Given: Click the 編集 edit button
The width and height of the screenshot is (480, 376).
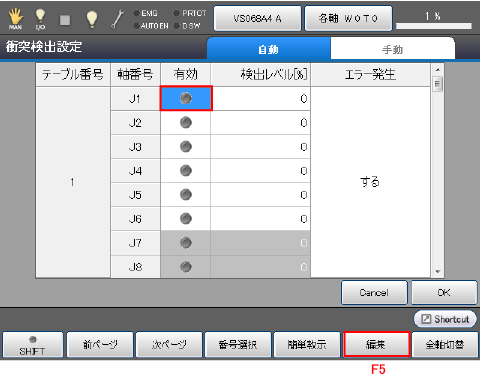Looking at the screenshot, I should 376,344.
